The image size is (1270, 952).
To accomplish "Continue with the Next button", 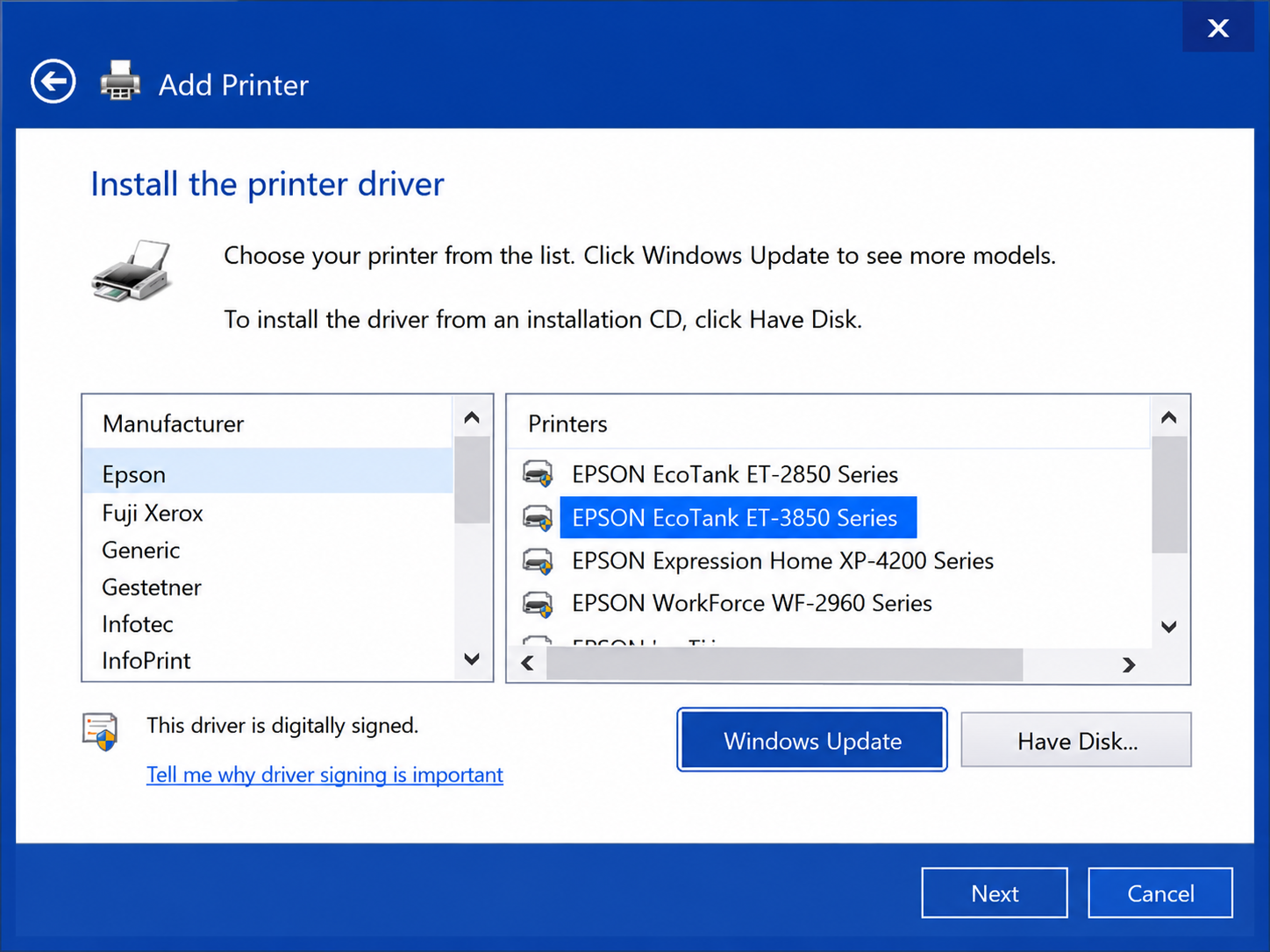I will (995, 893).
